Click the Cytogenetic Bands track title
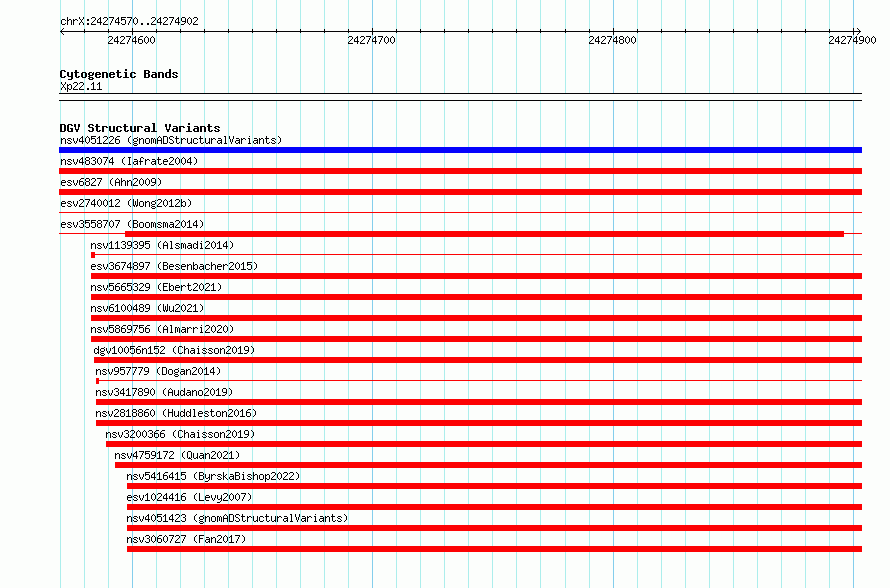 coord(119,74)
